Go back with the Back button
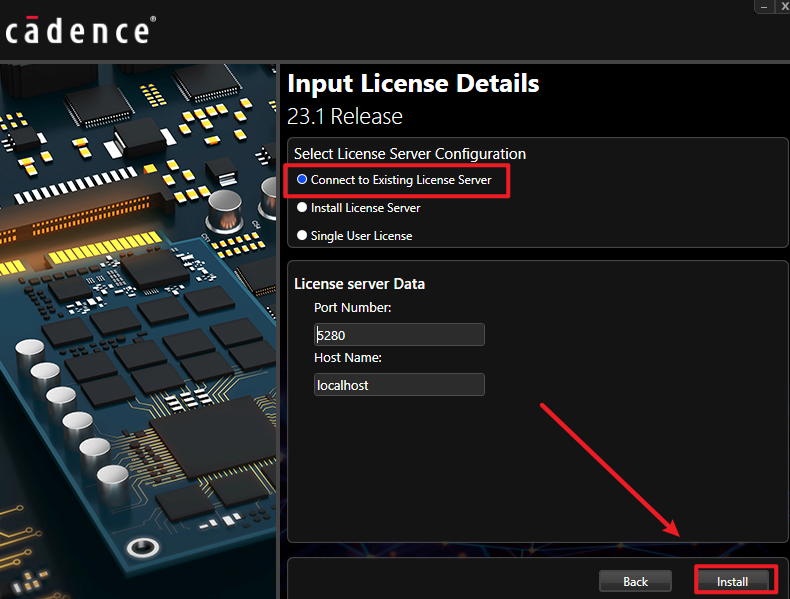790x599 pixels. [635, 581]
